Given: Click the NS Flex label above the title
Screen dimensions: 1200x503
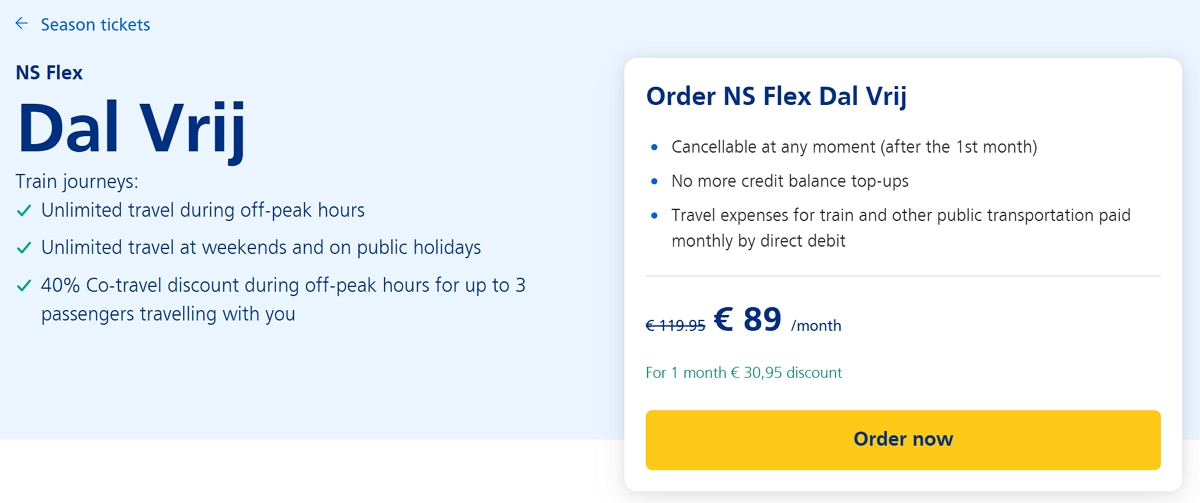Looking at the screenshot, I should tap(49, 72).
